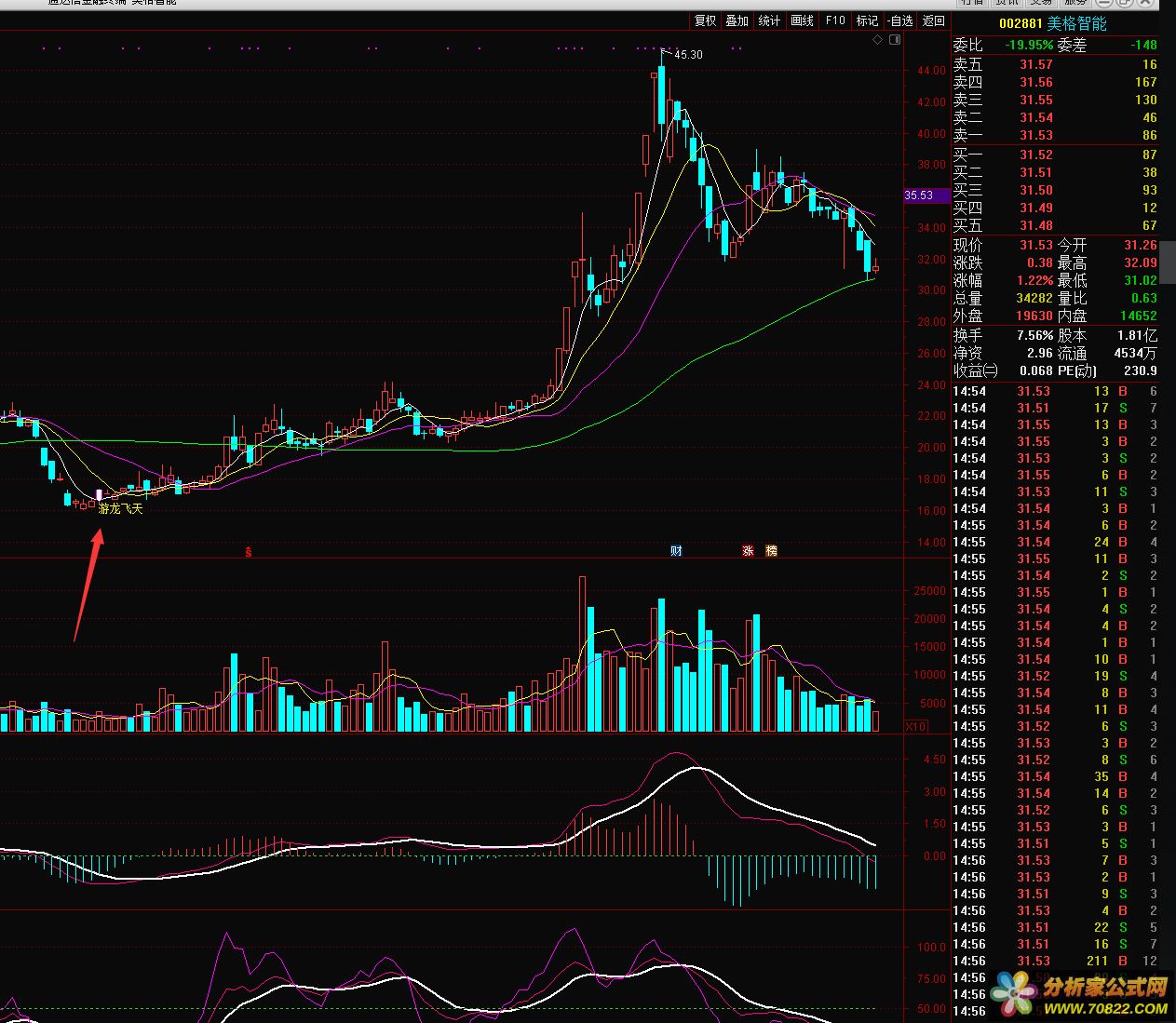
Task: Click the 委比 value -19.95%
Action: [x=1029, y=45]
